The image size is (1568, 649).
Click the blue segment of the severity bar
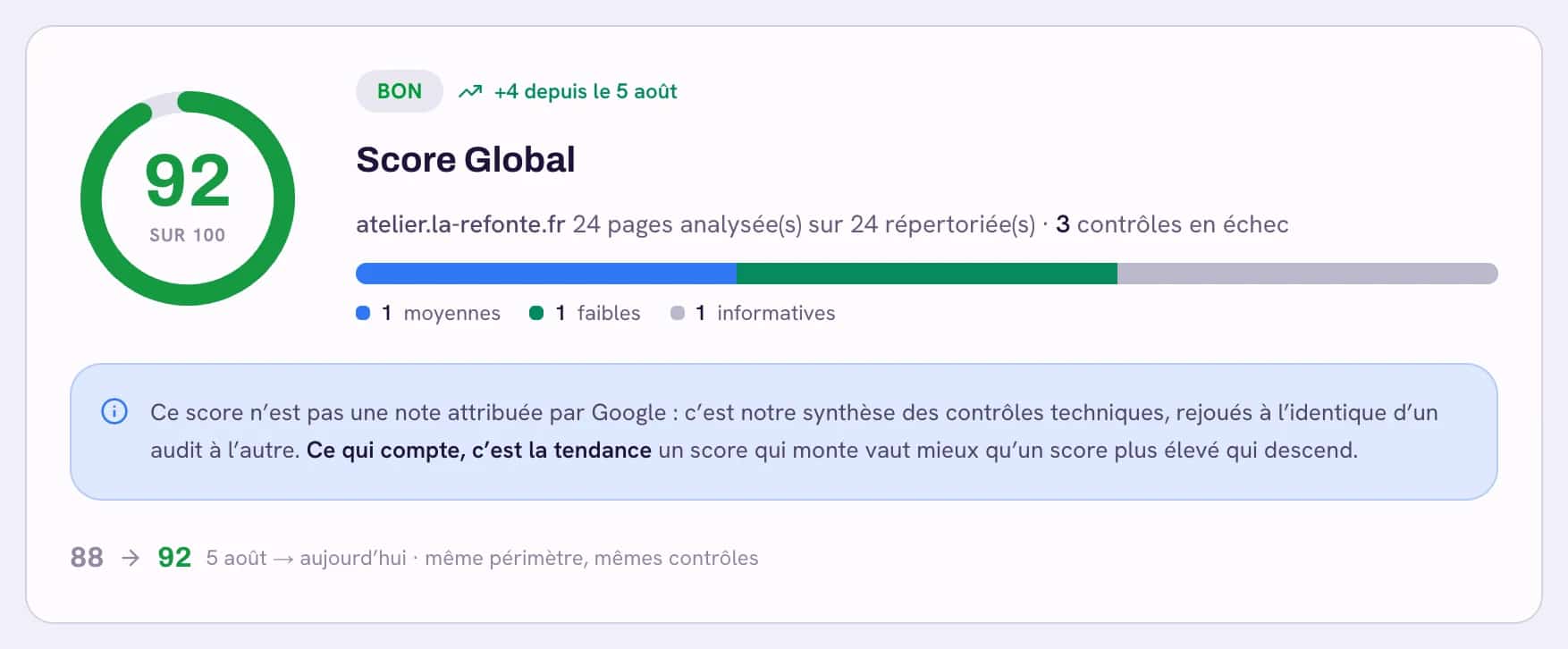pyautogui.click(x=546, y=274)
